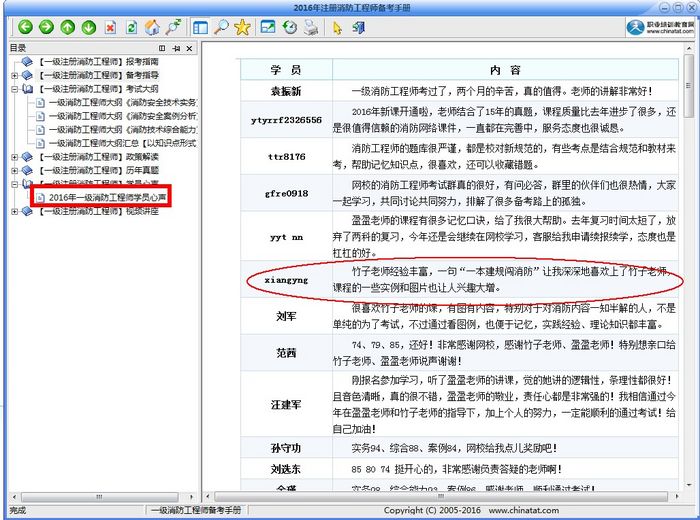Screen dimensions: 700x520
Task: Click the page icon beside 大纲汇总
Action: pos(40,143)
